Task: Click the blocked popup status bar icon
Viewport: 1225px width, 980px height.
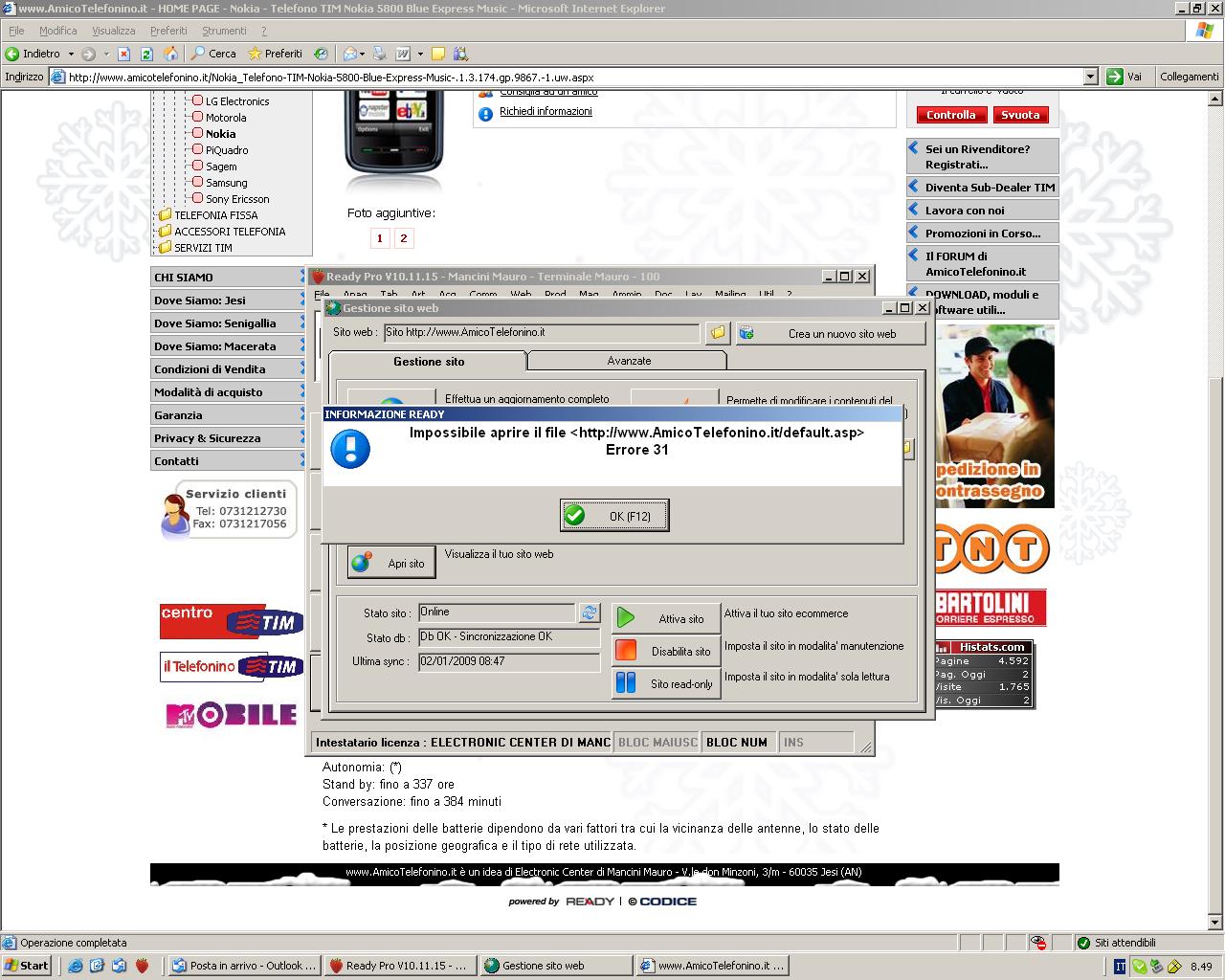Action: click(x=1038, y=943)
